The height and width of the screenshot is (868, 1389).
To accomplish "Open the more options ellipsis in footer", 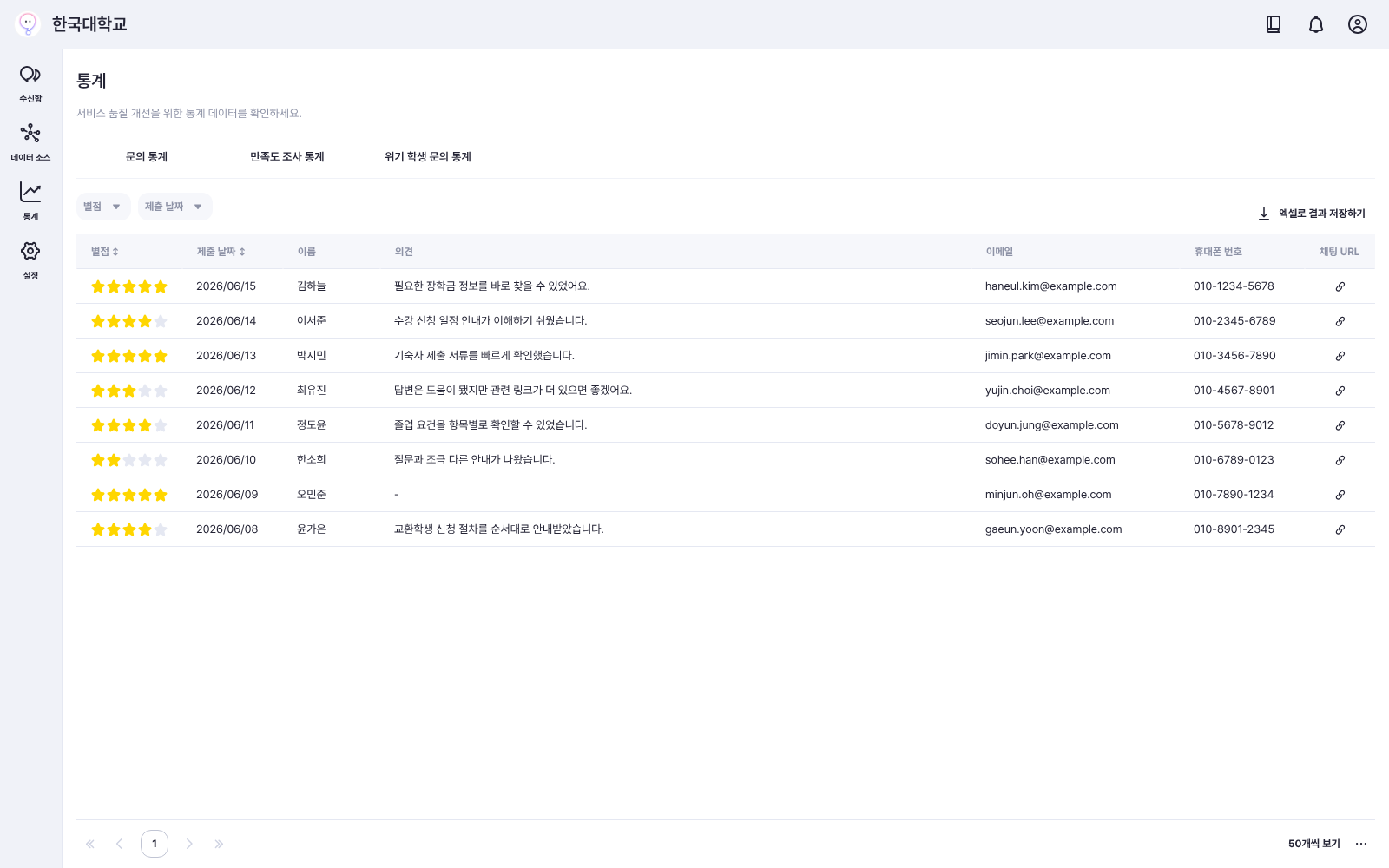I will (x=1361, y=844).
